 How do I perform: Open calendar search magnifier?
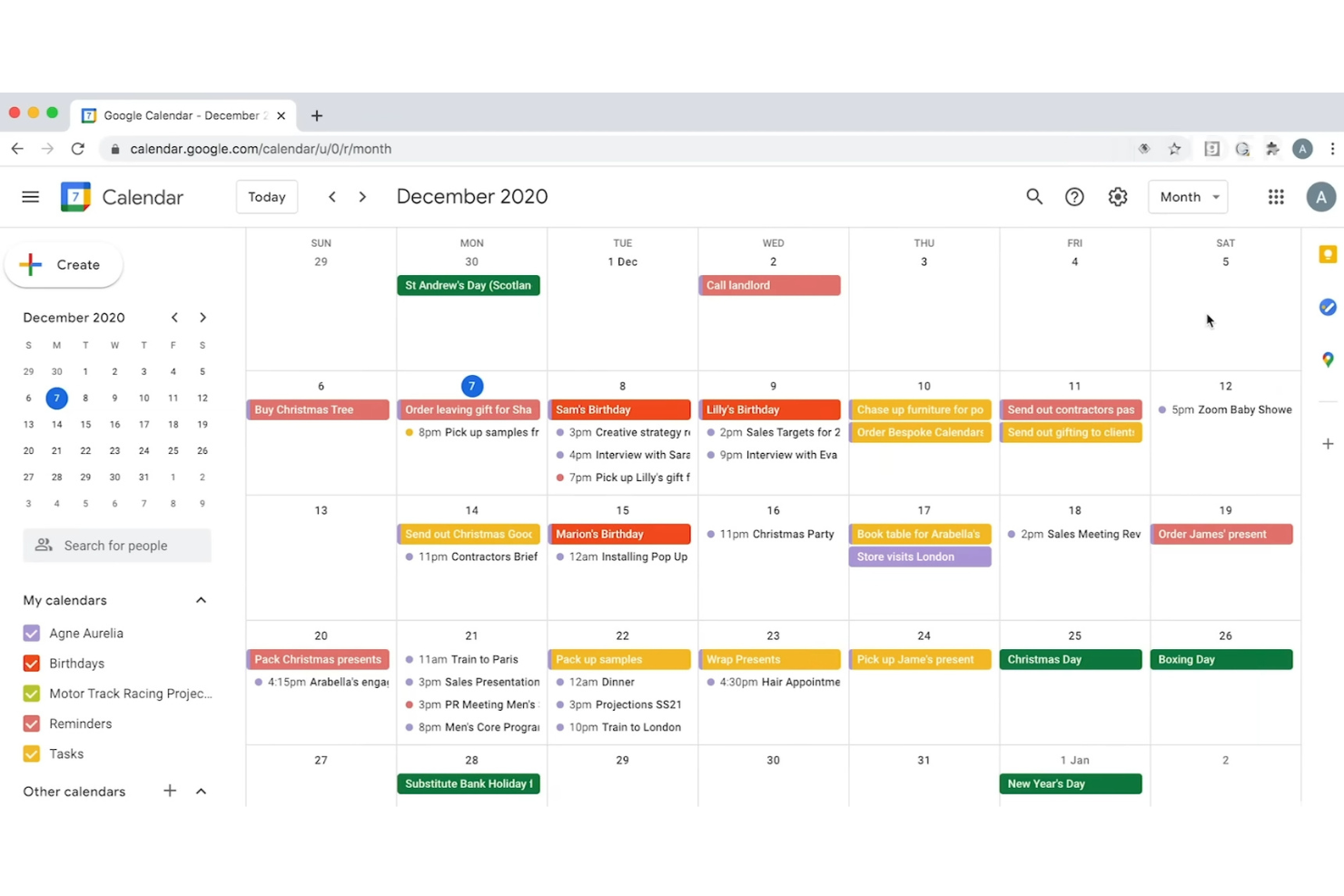pyautogui.click(x=1034, y=197)
